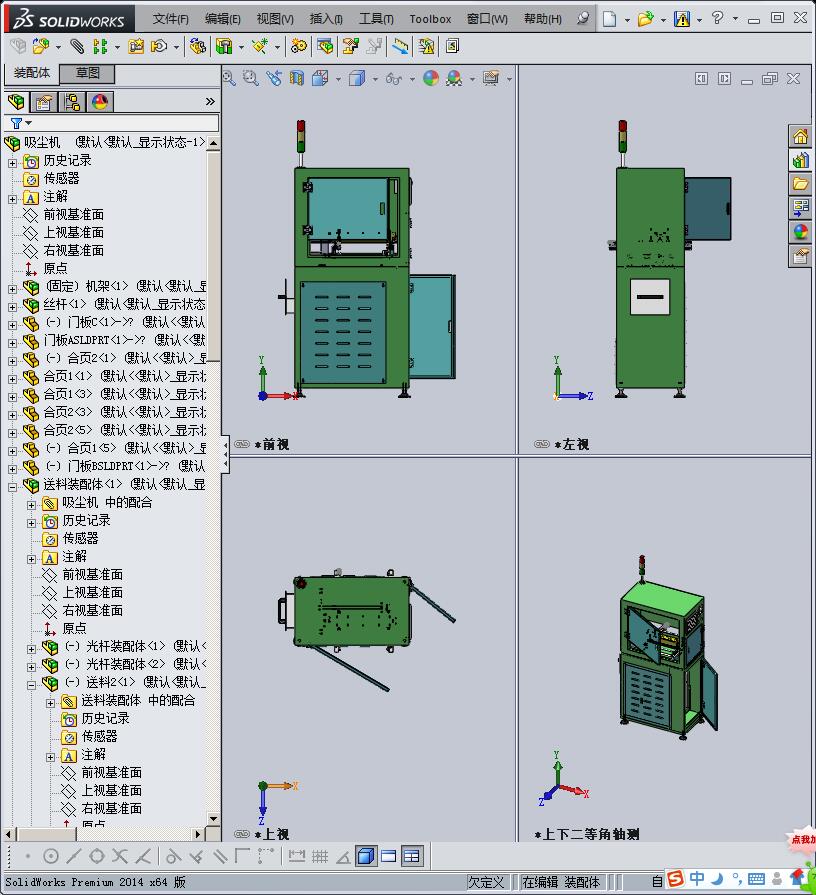The height and width of the screenshot is (895, 816).
Task: Open the Display Style dropdown arrow
Action: click(x=376, y=78)
